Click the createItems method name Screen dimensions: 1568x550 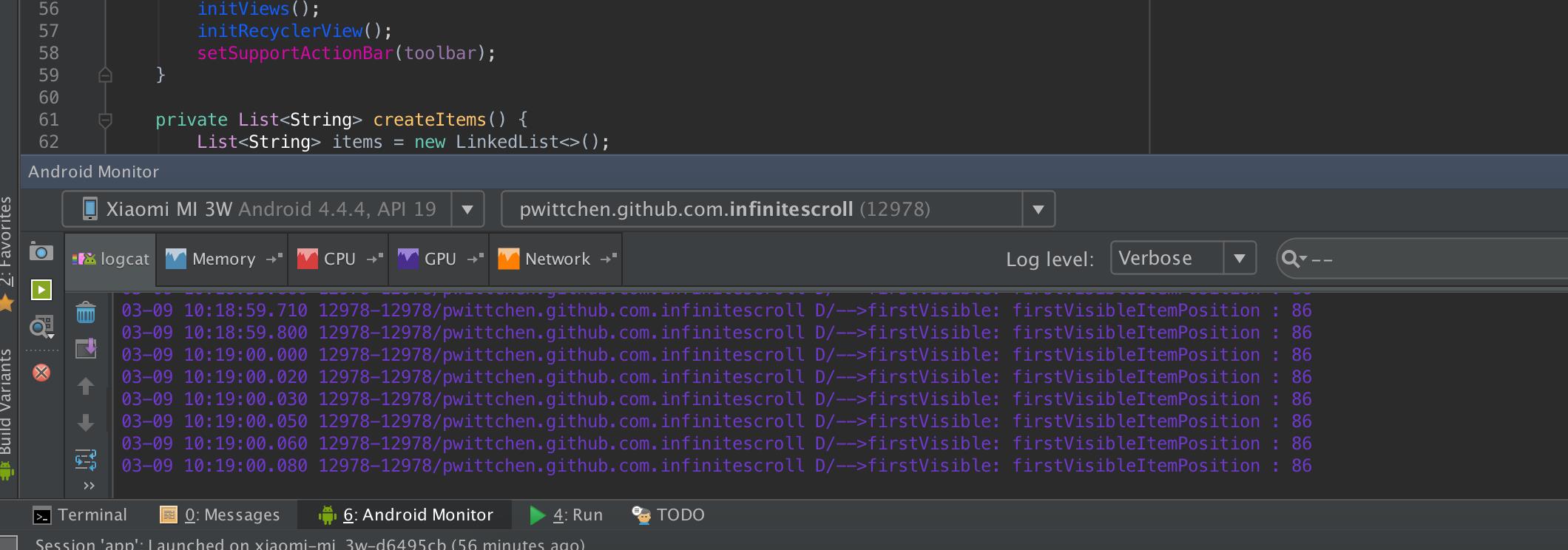click(429, 120)
